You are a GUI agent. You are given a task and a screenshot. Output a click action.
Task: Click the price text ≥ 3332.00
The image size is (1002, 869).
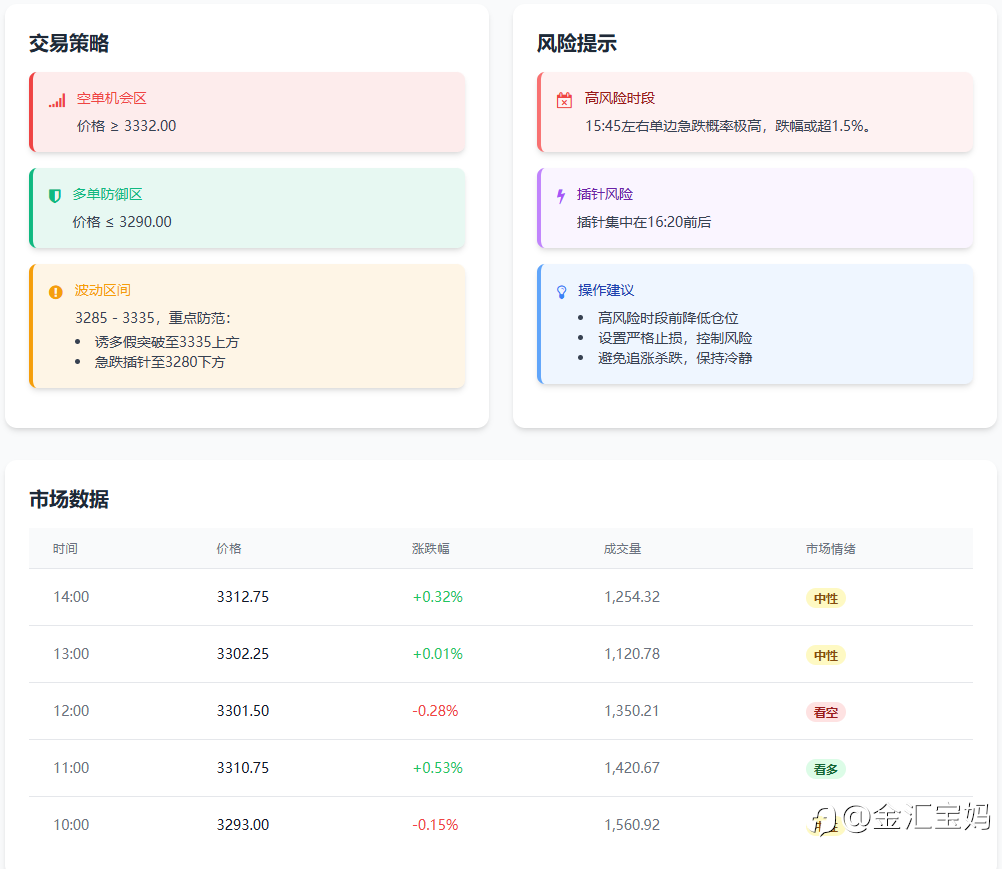127,126
